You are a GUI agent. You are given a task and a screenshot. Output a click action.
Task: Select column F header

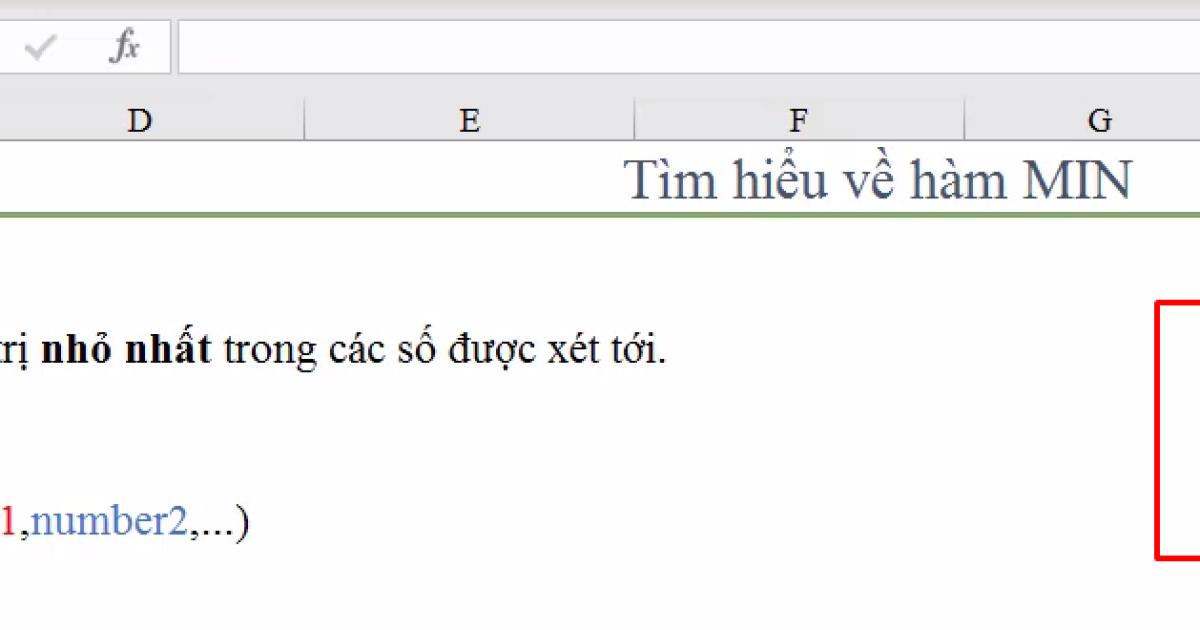pyautogui.click(x=797, y=120)
